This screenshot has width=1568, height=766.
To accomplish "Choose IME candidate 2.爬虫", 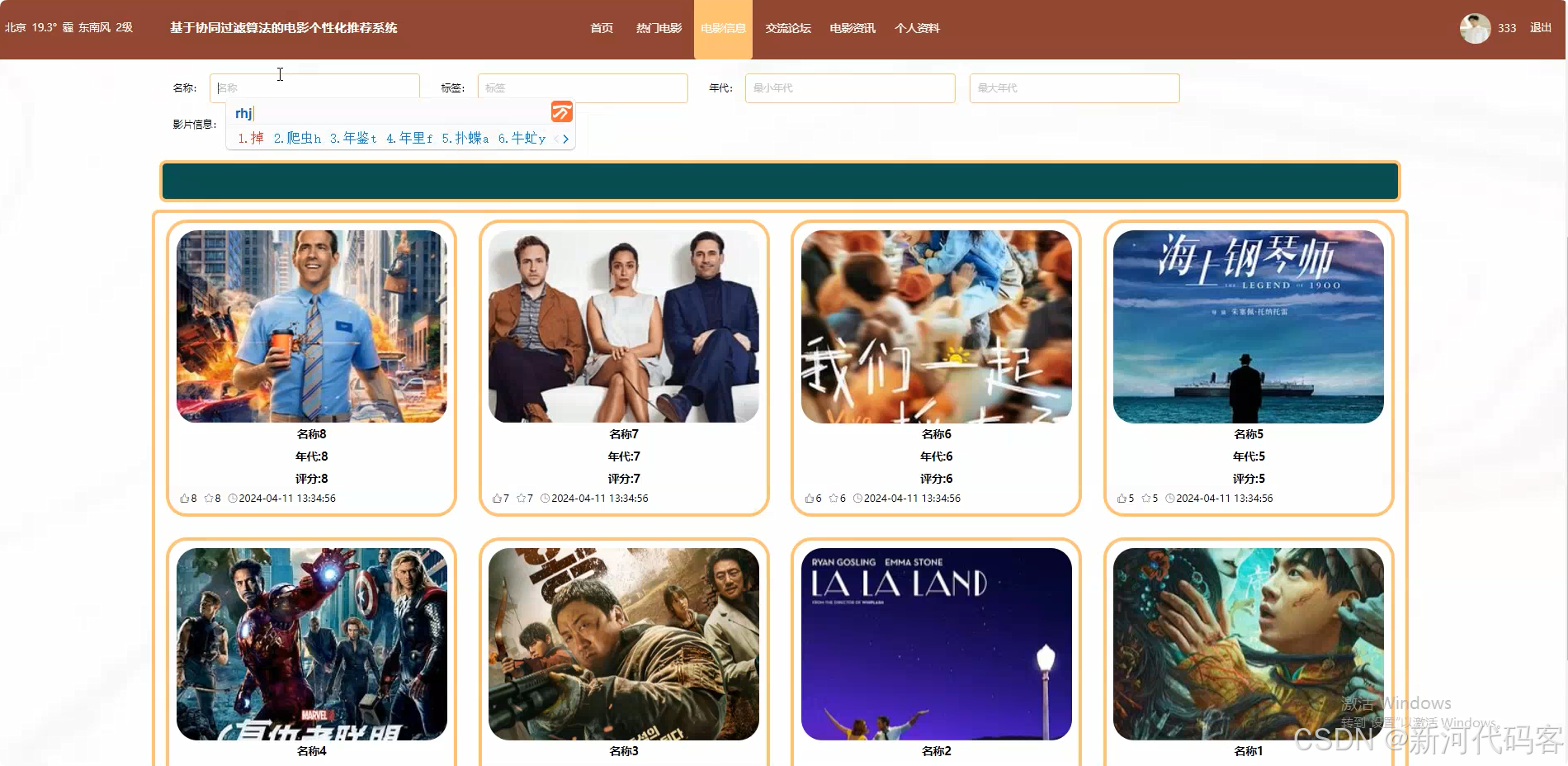I will (297, 139).
